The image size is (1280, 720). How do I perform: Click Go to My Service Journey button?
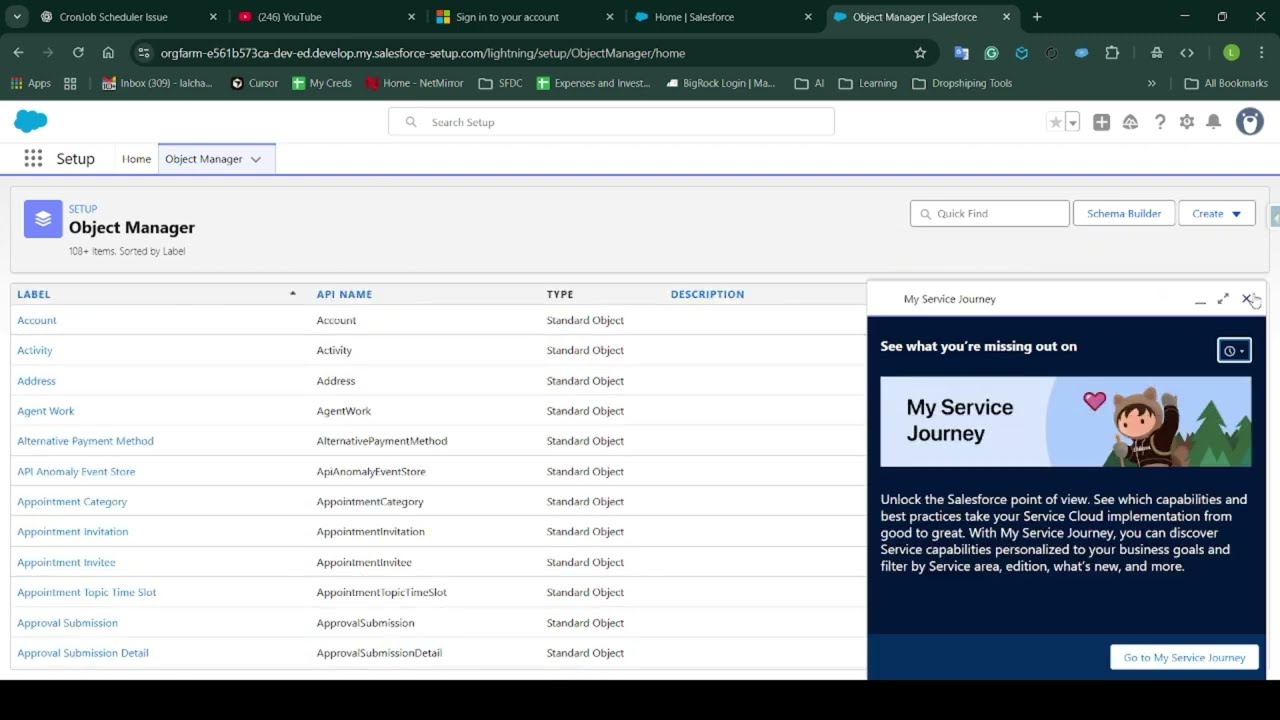tap(1184, 657)
